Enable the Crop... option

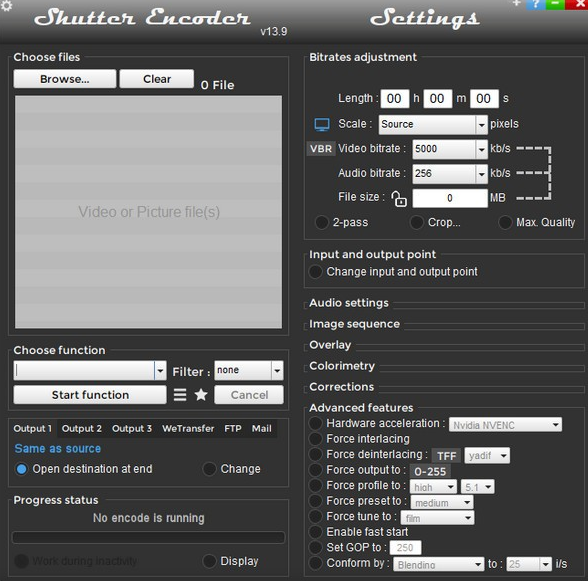pyautogui.click(x=417, y=222)
